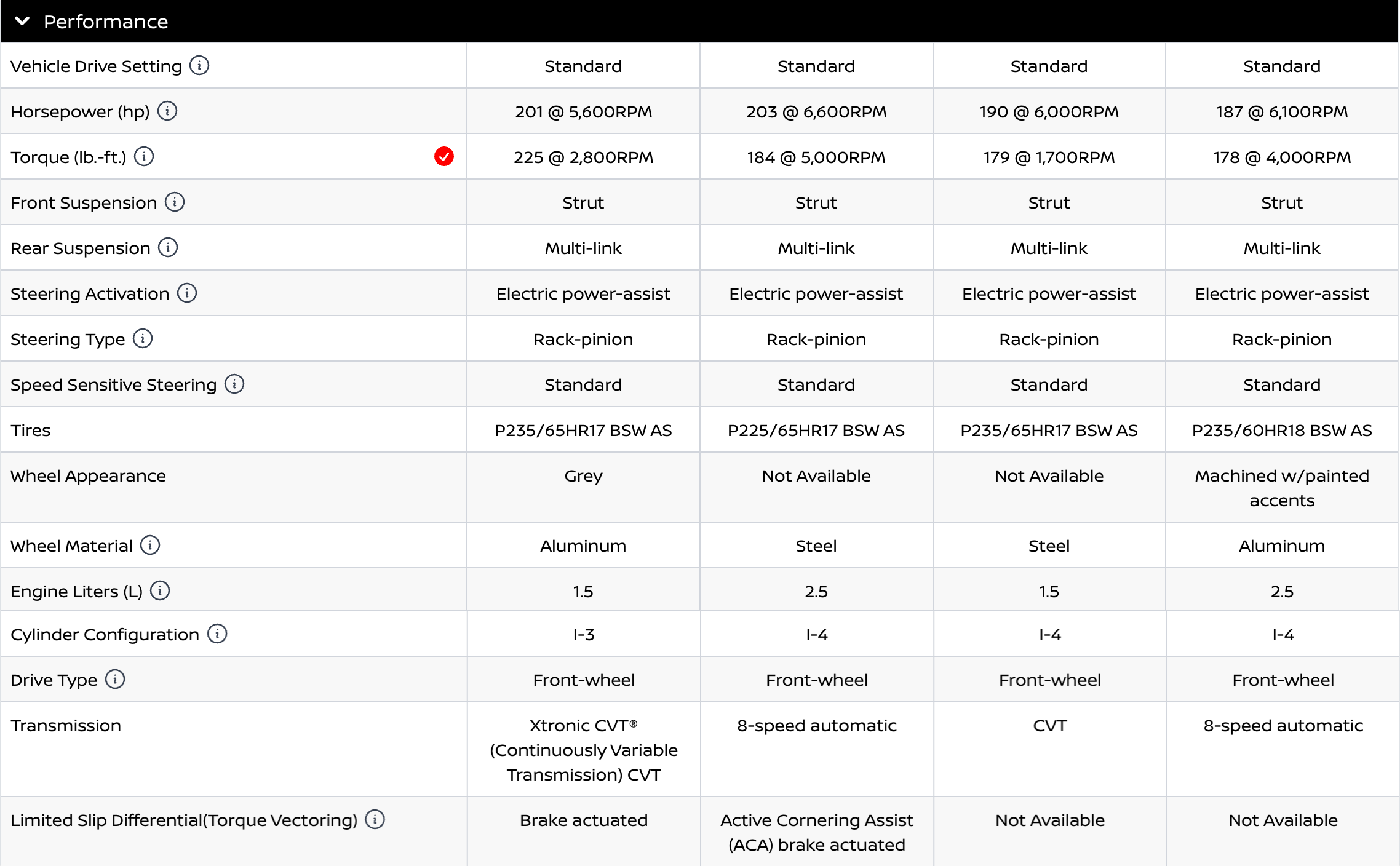Open Steering Activation info icon
The width and height of the screenshot is (1400, 866).
point(187,293)
